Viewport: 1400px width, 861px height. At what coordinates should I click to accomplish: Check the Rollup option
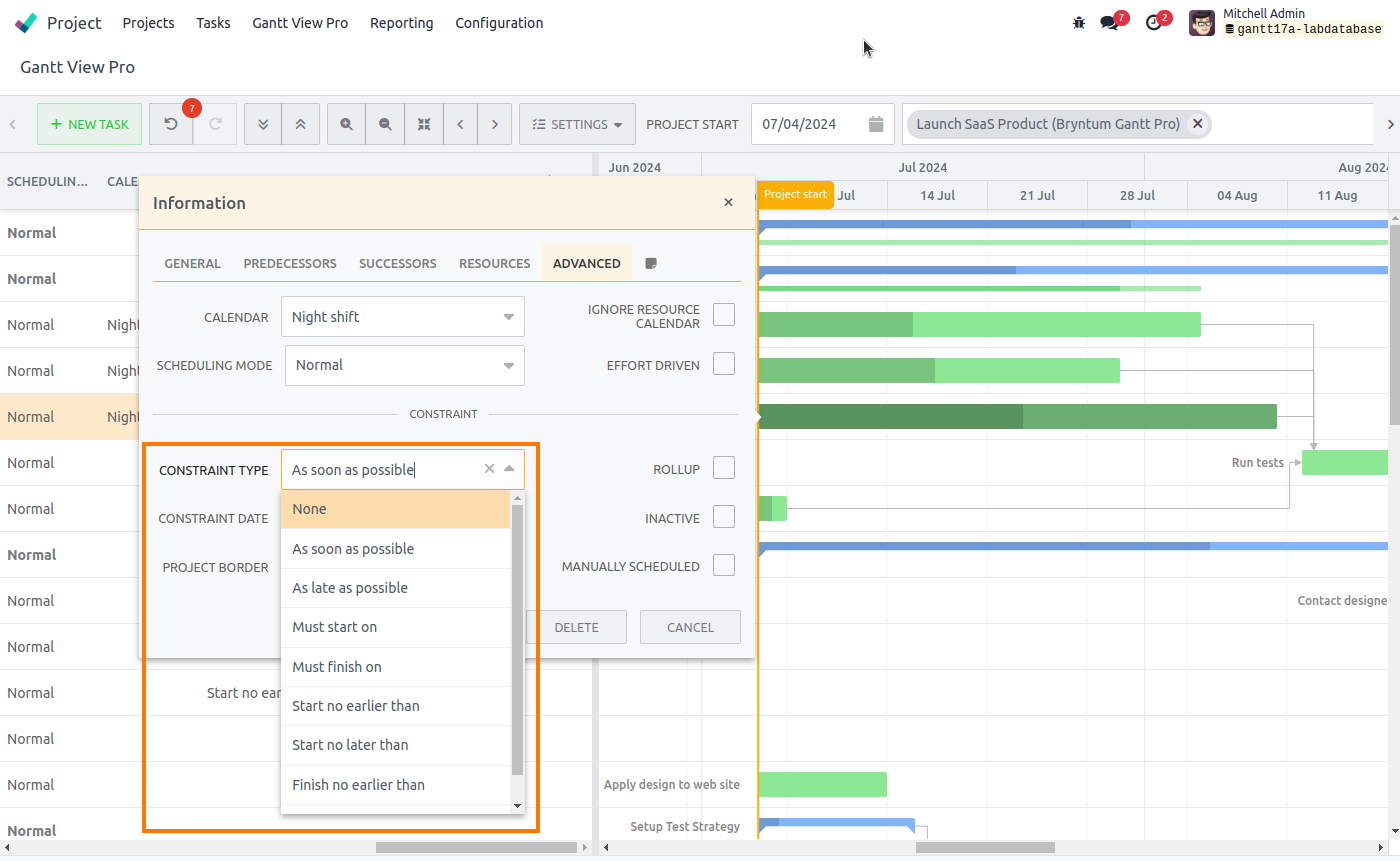click(x=723, y=467)
